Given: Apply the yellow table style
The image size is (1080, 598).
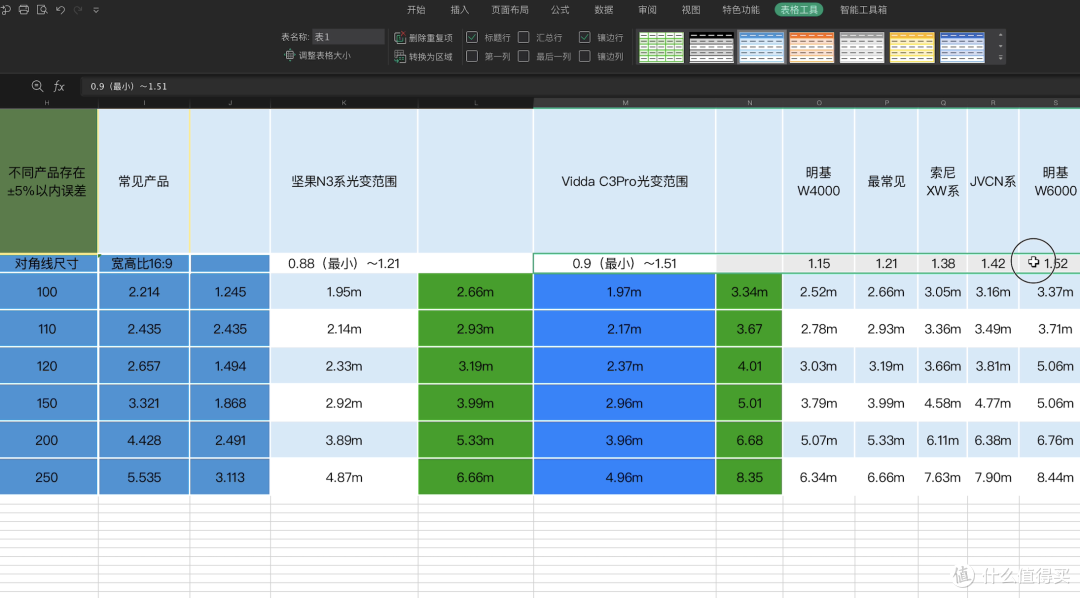Looking at the screenshot, I should (912, 48).
